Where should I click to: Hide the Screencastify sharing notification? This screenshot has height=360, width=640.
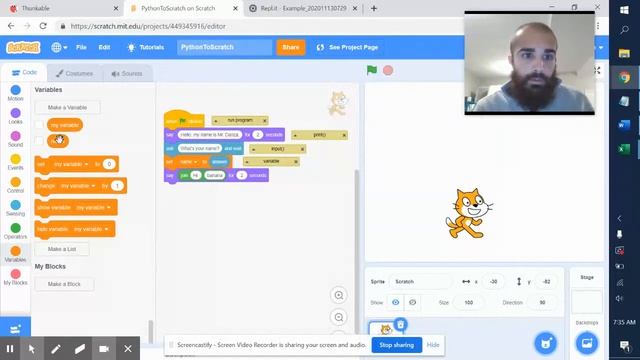point(433,345)
